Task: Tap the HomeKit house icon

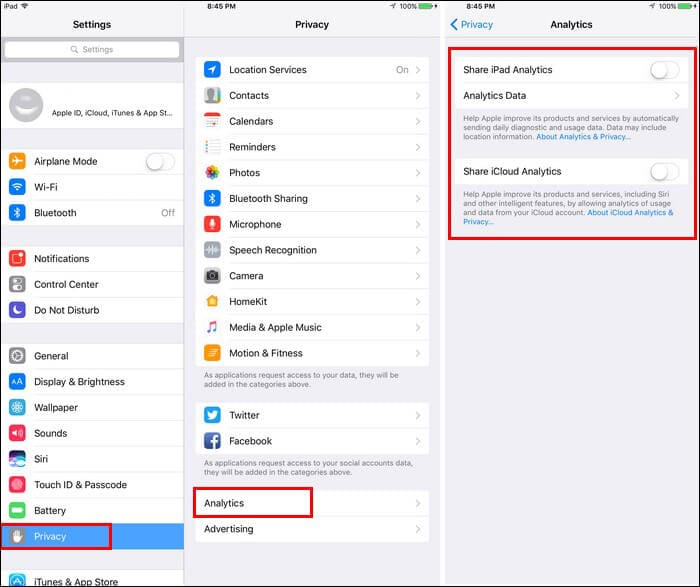Action: (212, 301)
